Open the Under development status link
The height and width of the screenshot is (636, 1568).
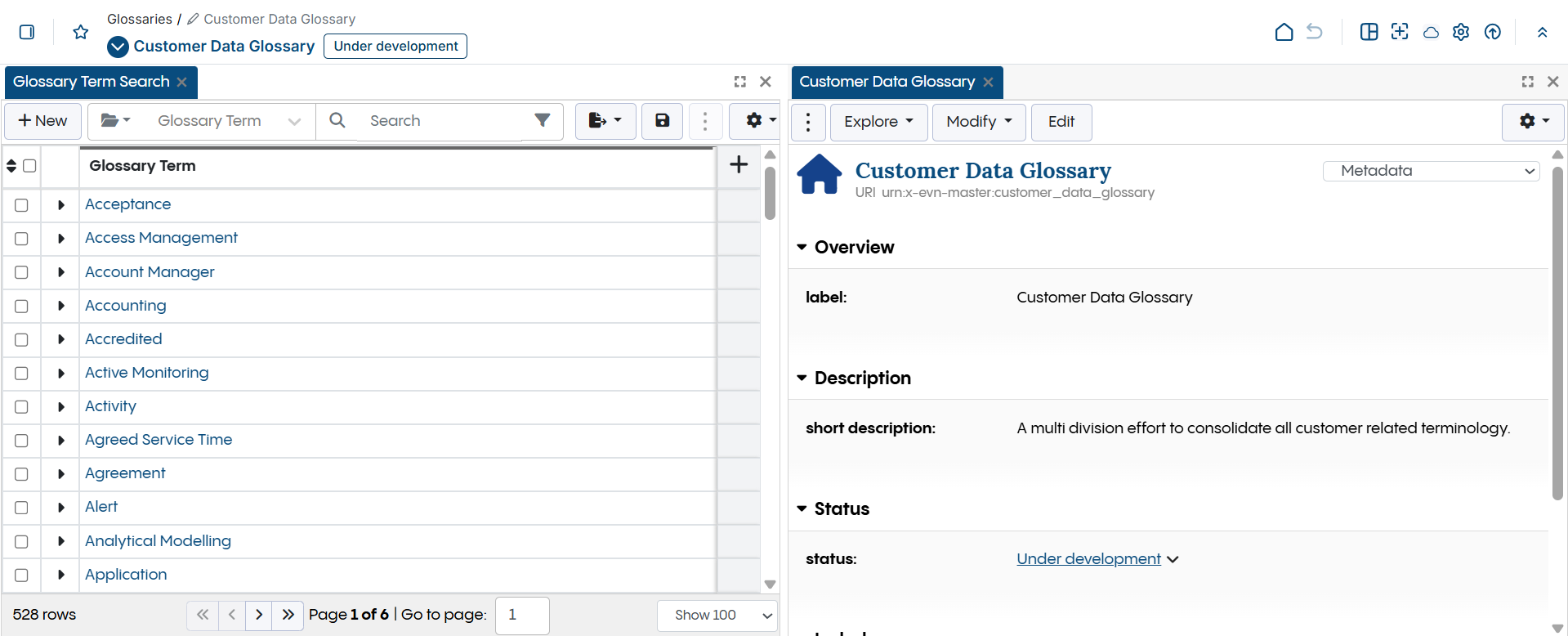click(1088, 559)
